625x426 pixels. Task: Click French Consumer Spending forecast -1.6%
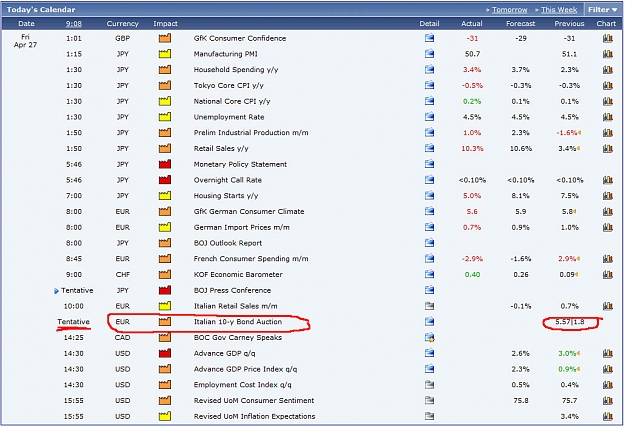(521, 259)
